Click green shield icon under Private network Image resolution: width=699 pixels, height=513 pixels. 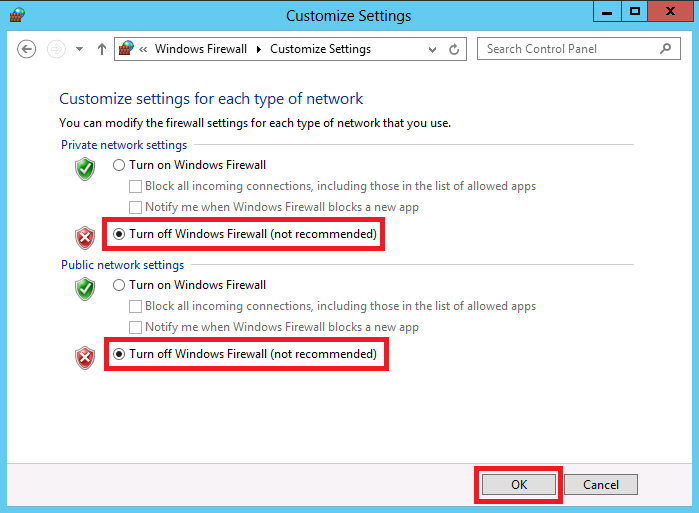click(x=85, y=168)
